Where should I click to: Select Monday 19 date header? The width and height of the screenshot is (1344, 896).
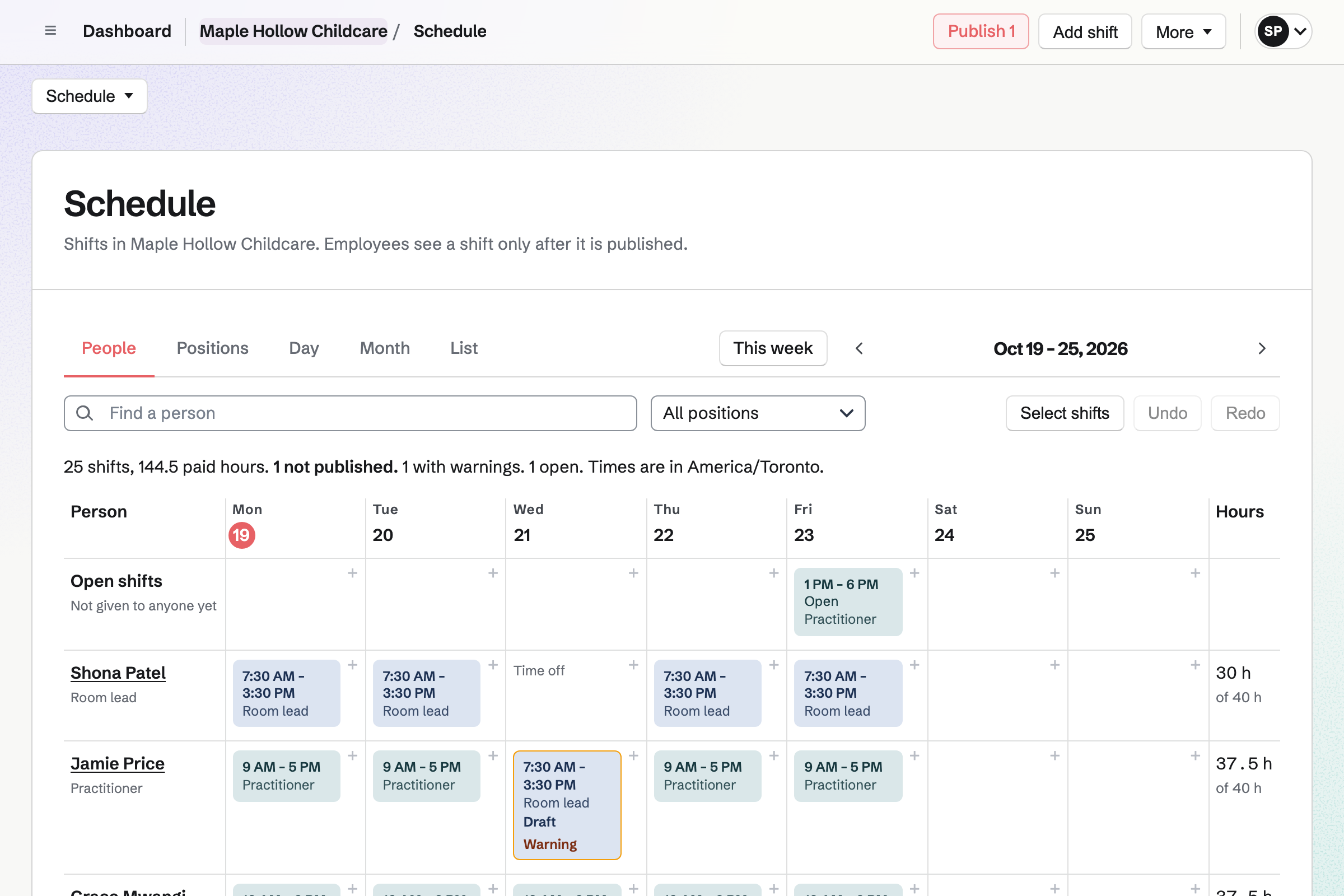pyautogui.click(x=242, y=535)
